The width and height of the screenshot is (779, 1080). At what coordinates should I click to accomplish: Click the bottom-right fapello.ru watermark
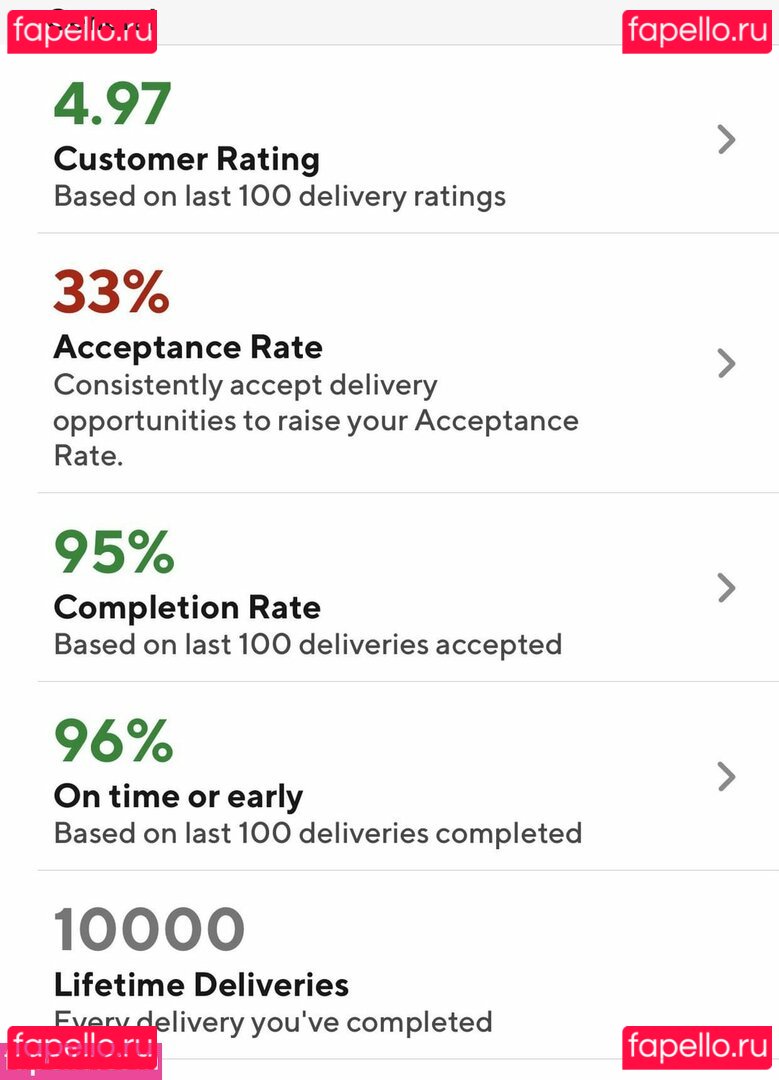pos(697,1046)
